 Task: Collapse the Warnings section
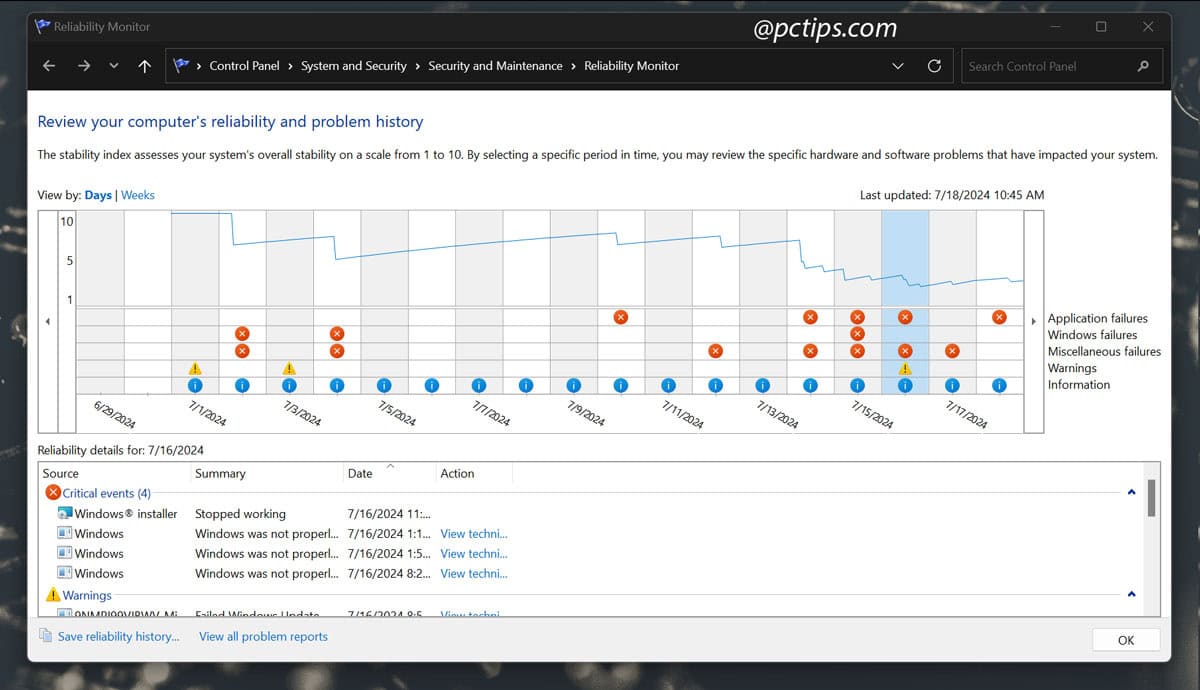1131,595
